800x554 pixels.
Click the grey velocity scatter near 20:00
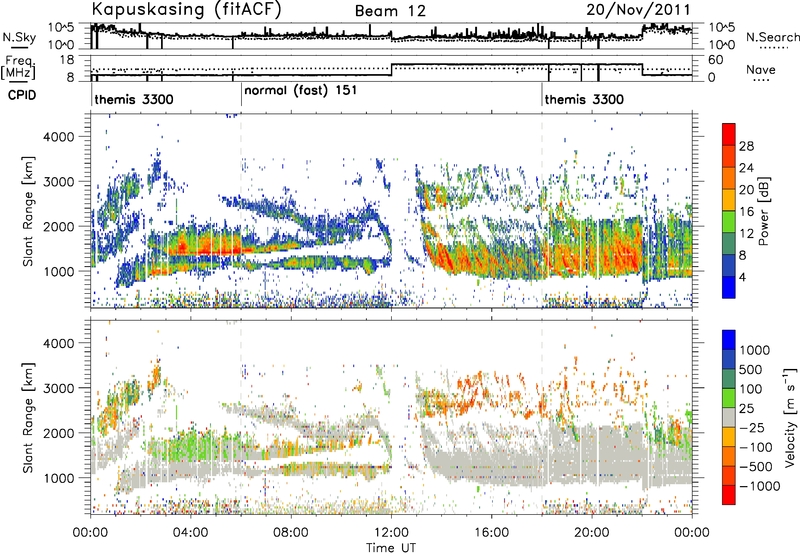point(592,454)
